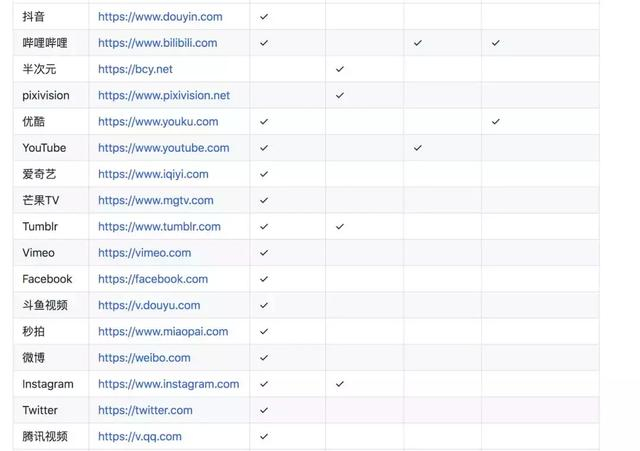
Task: Open the iqiyi.com link
Action: pos(153,174)
